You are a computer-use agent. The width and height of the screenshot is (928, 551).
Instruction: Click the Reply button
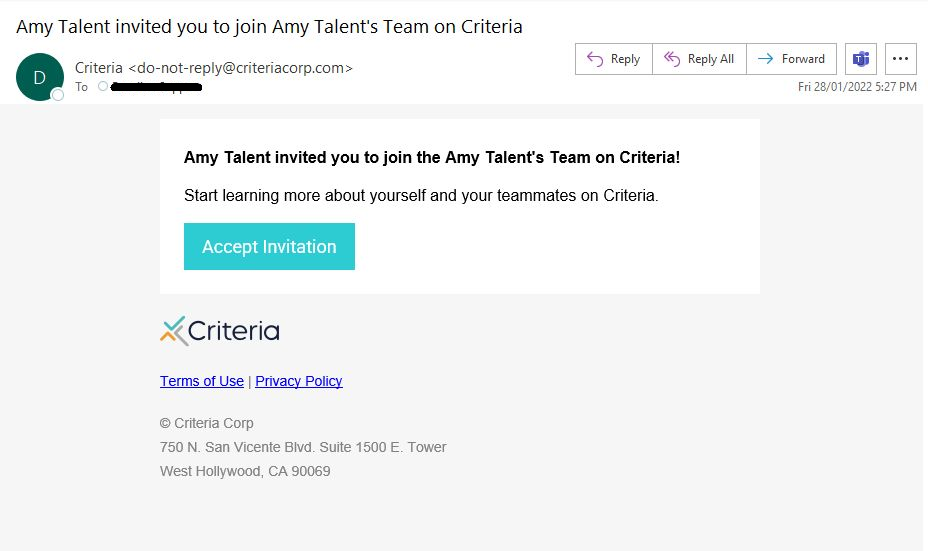[x=614, y=59]
